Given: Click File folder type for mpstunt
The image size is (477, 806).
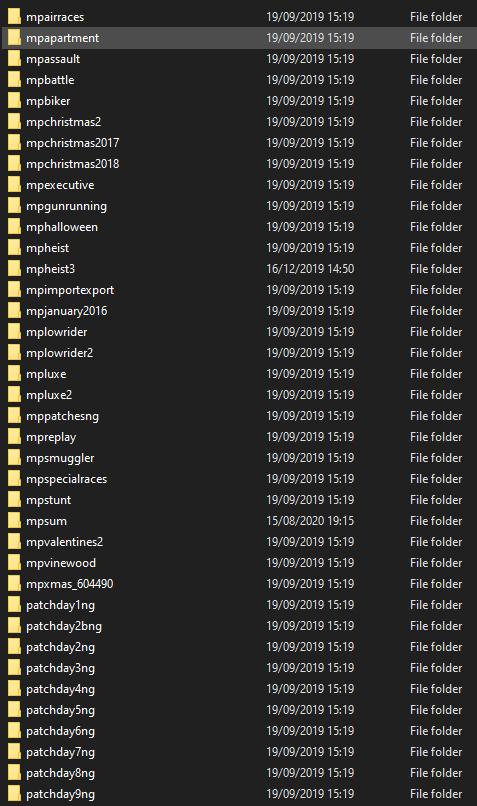Looking at the screenshot, I should (436, 500).
